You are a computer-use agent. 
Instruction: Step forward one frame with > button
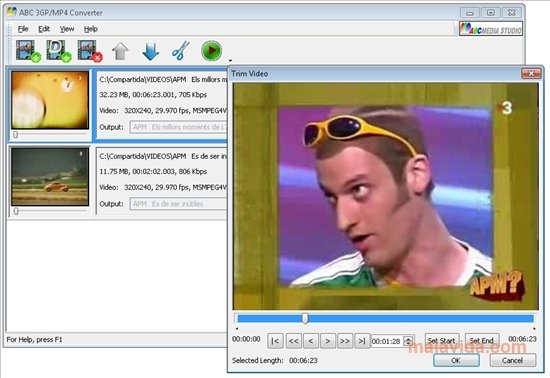(328, 341)
